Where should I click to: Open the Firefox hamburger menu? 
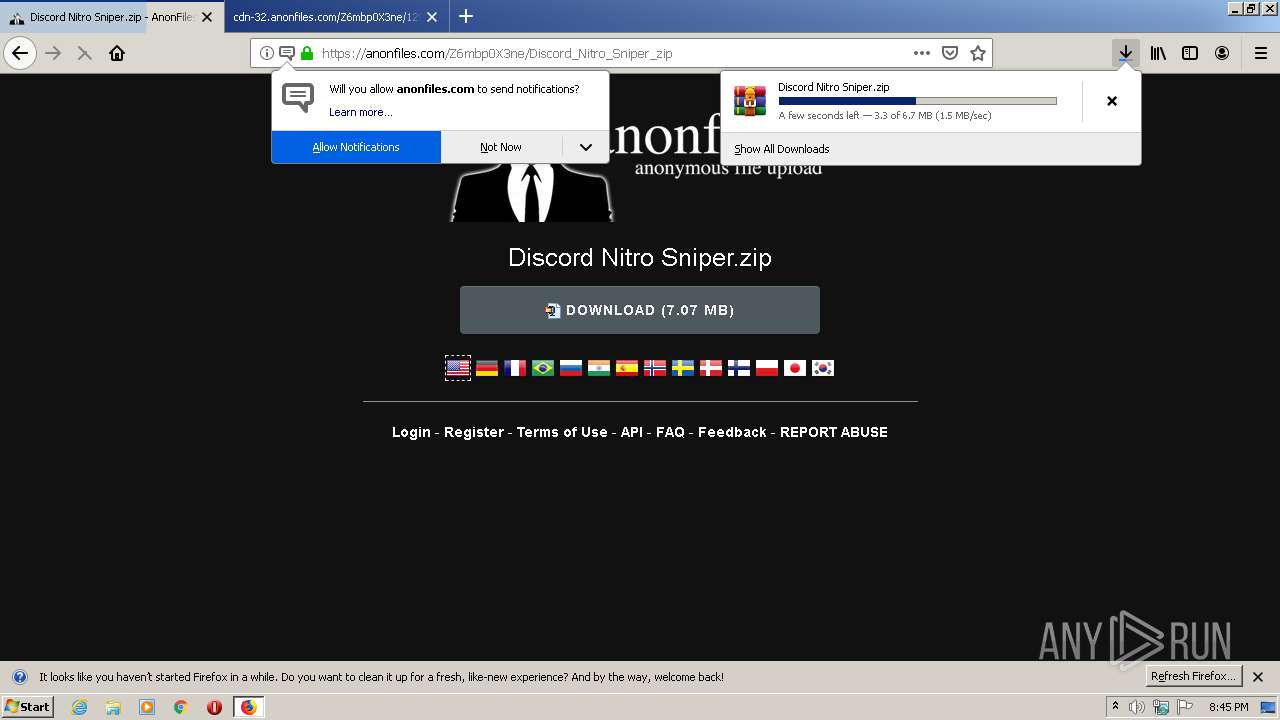[x=1261, y=53]
